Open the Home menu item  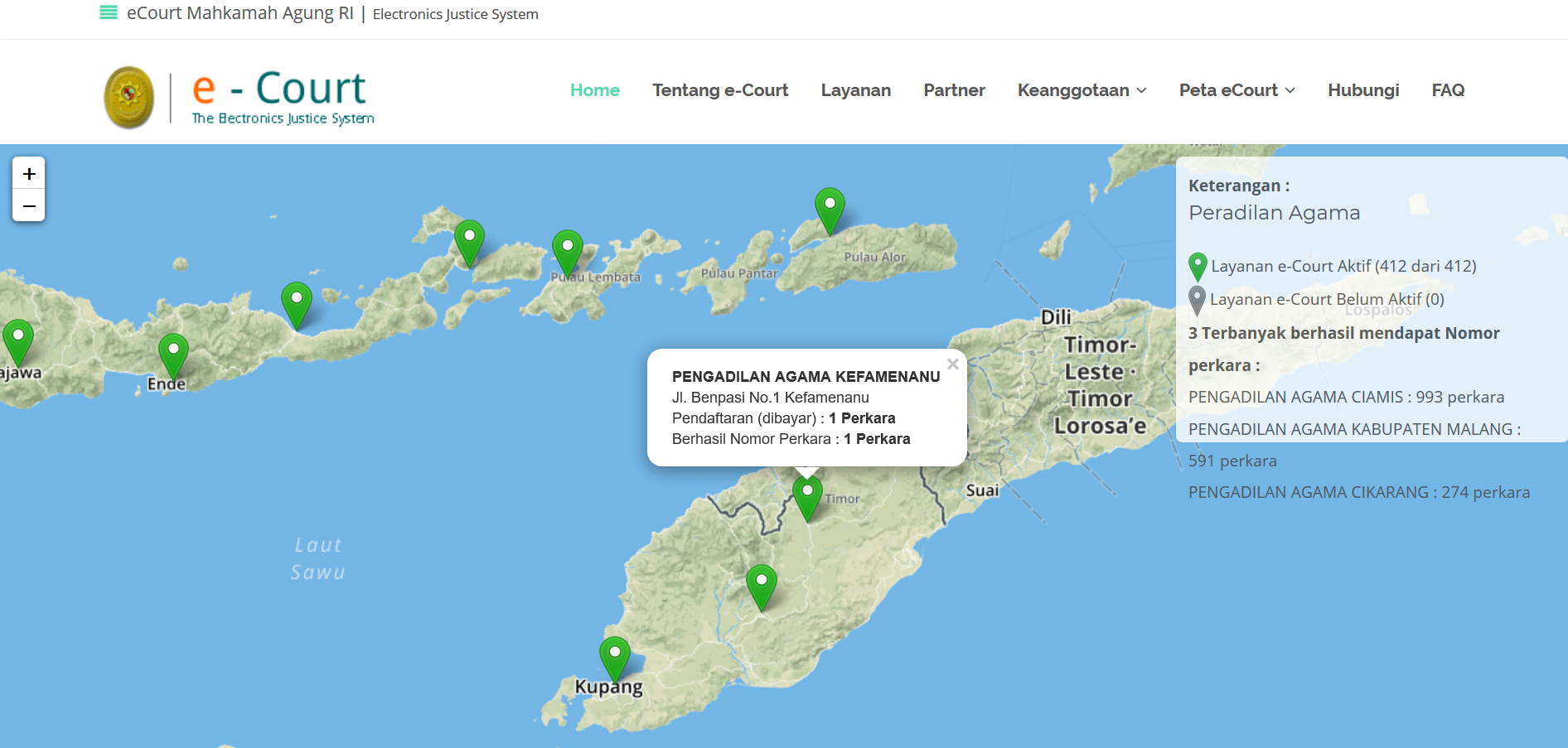pos(595,90)
